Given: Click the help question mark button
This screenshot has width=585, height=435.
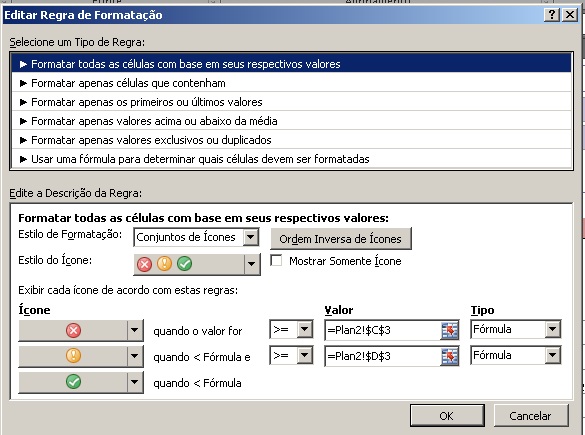Looking at the screenshot, I should pos(551,15).
